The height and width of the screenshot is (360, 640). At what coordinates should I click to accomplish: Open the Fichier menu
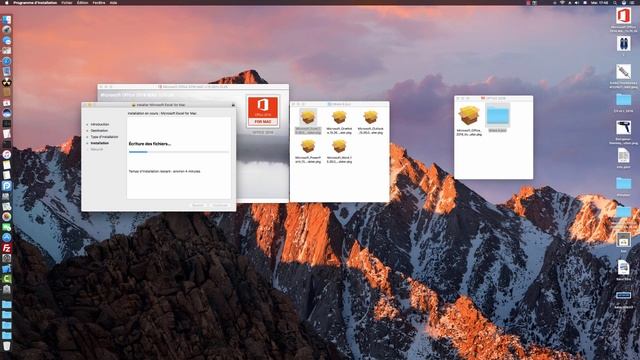pyautogui.click(x=67, y=2)
